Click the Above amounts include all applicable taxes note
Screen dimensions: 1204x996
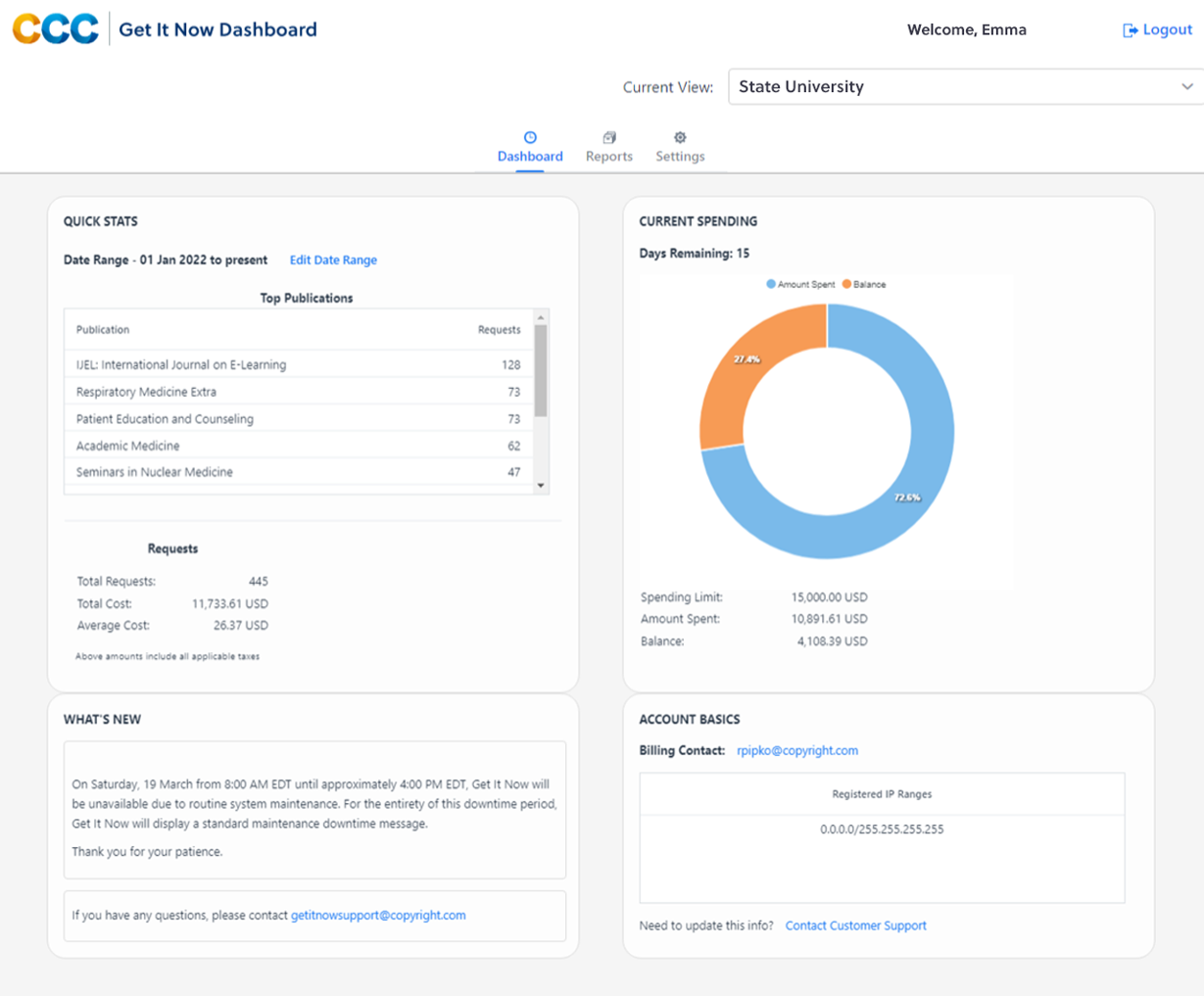click(x=168, y=656)
